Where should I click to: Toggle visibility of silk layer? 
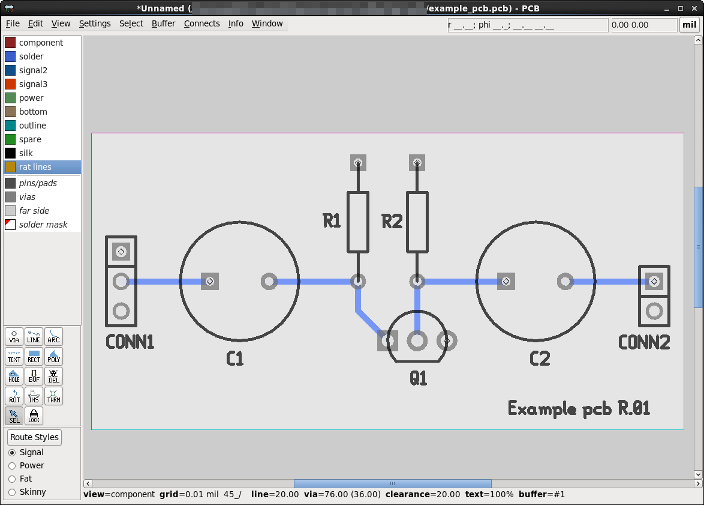coord(10,153)
